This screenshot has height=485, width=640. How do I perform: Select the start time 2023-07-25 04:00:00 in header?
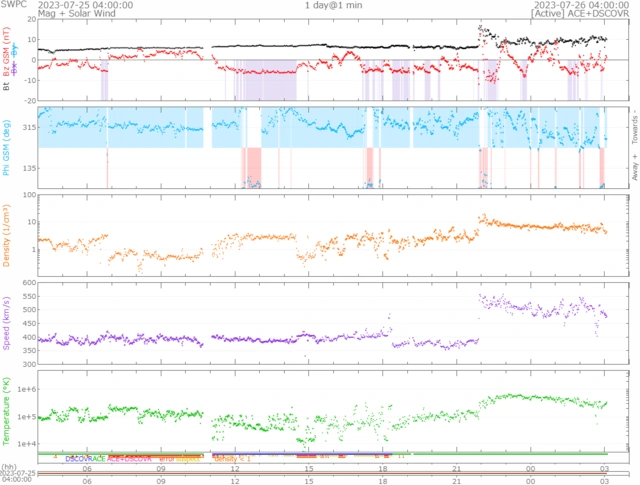pos(85,5)
